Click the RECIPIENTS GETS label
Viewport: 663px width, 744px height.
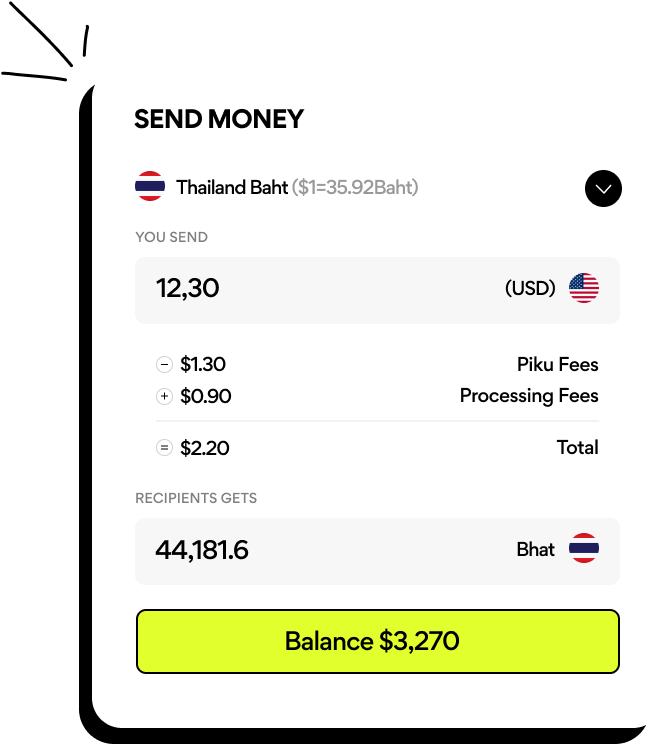(x=196, y=498)
